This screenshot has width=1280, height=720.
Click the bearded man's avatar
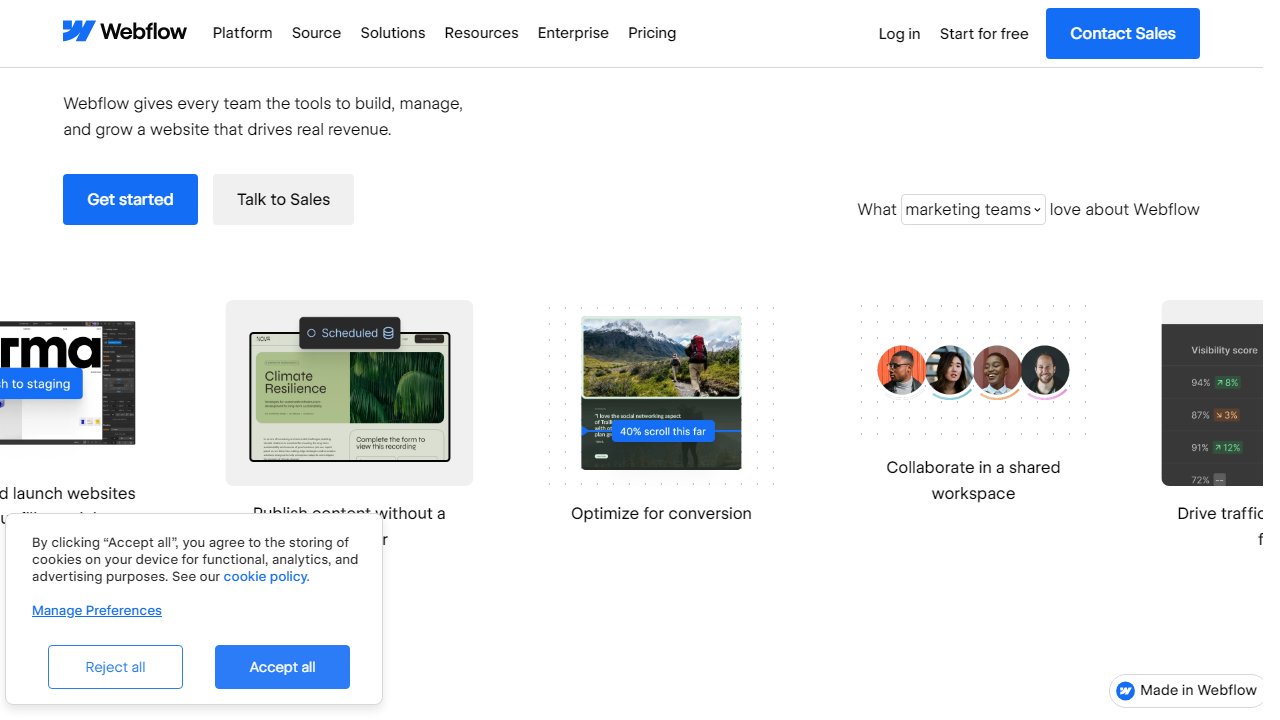[1045, 371]
